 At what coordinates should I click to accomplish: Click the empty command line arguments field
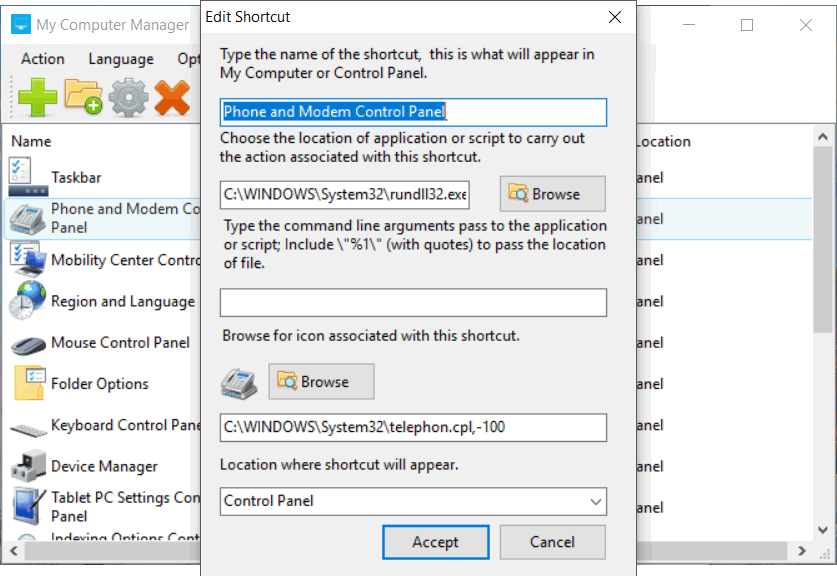pos(412,302)
